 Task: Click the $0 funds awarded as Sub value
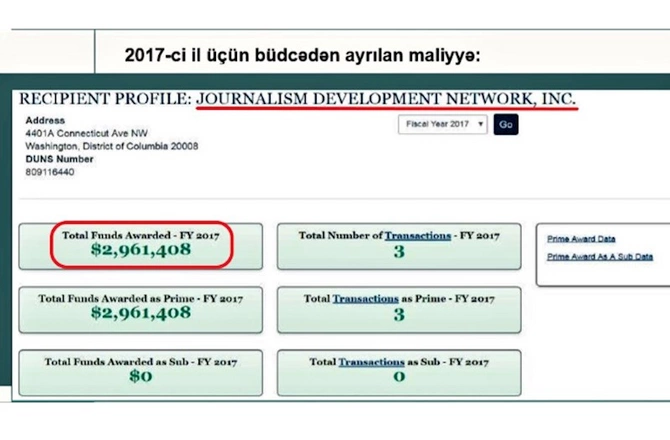(x=141, y=376)
